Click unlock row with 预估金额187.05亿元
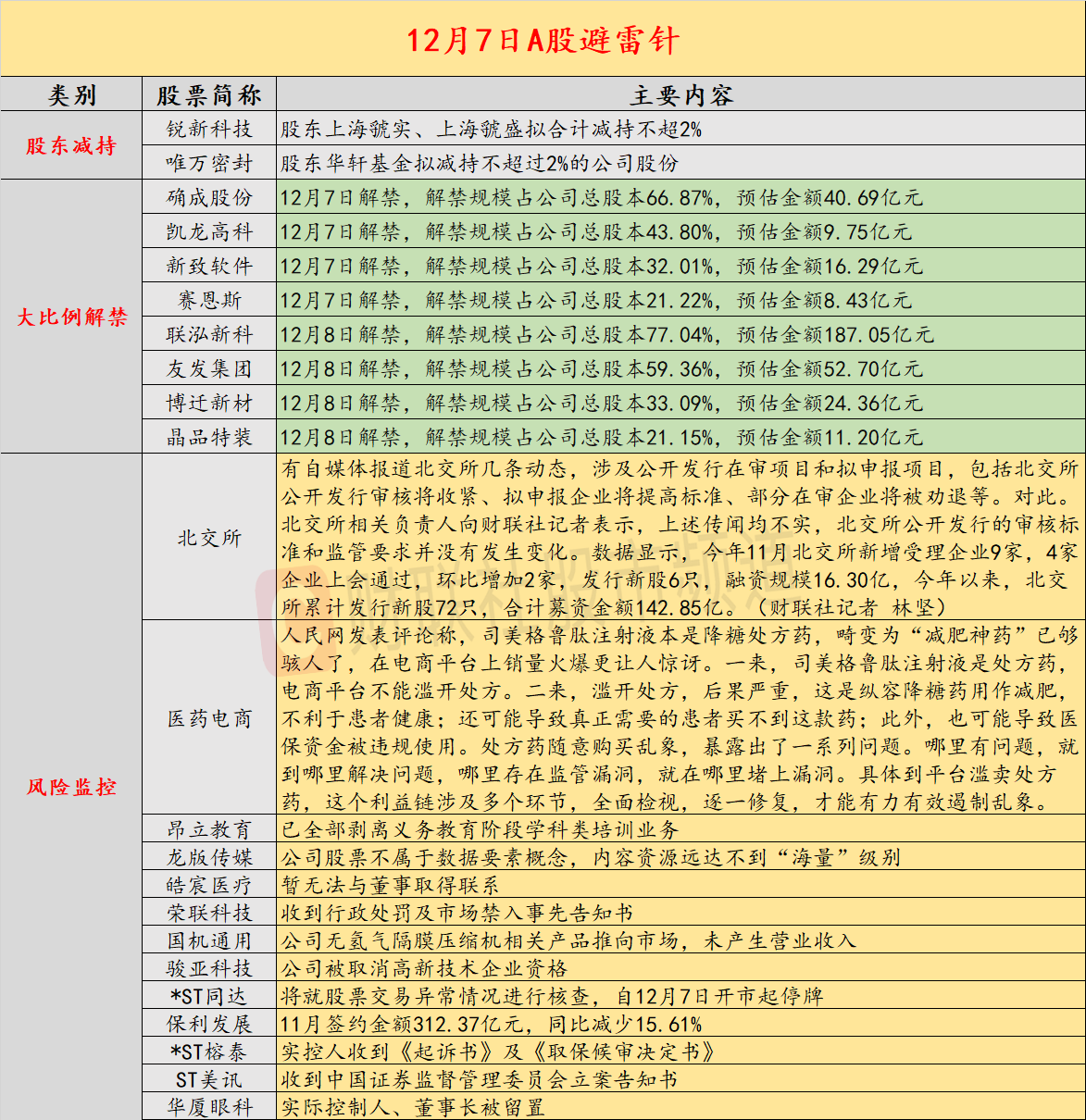Screen dimensions: 1086x1120 [680, 334]
